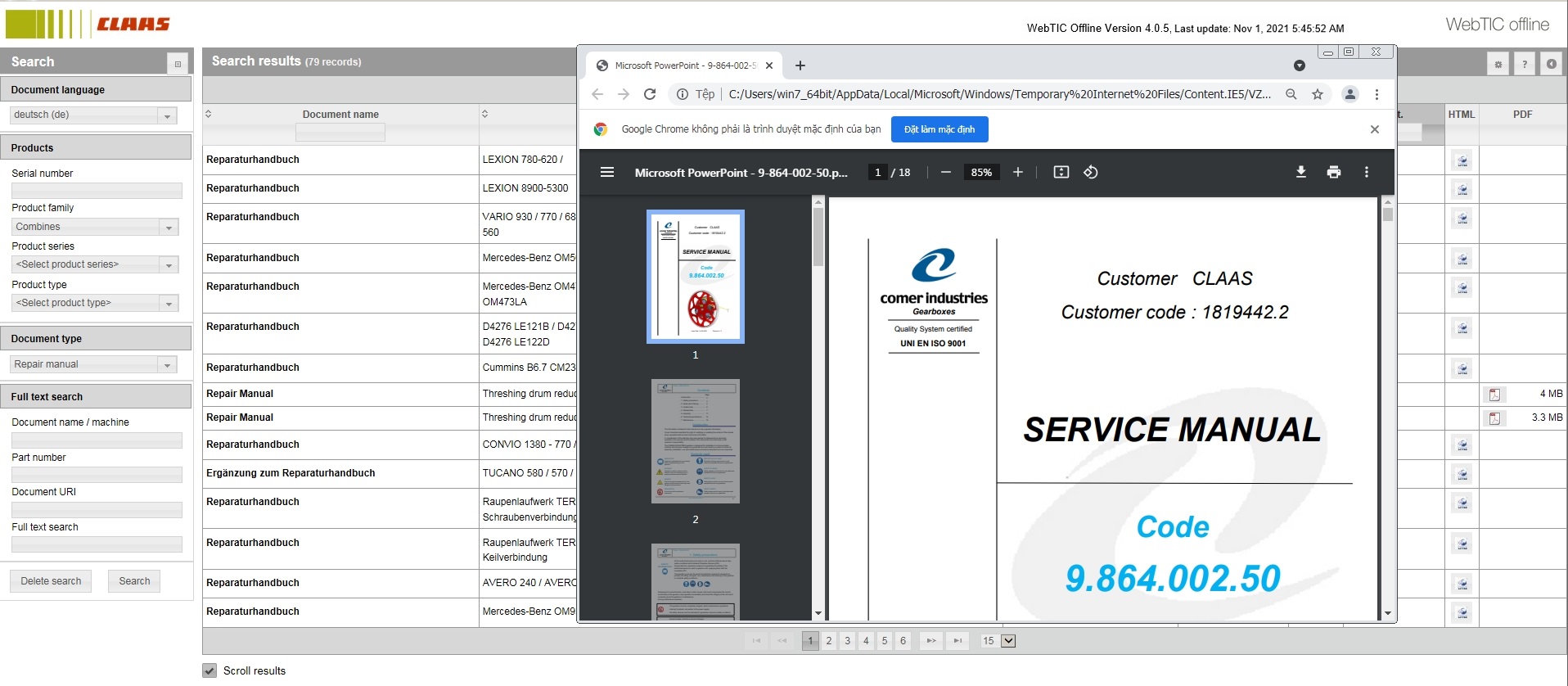Dismiss the default browser notification bar
This screenshot has width=1568, height=686.
1375,129
